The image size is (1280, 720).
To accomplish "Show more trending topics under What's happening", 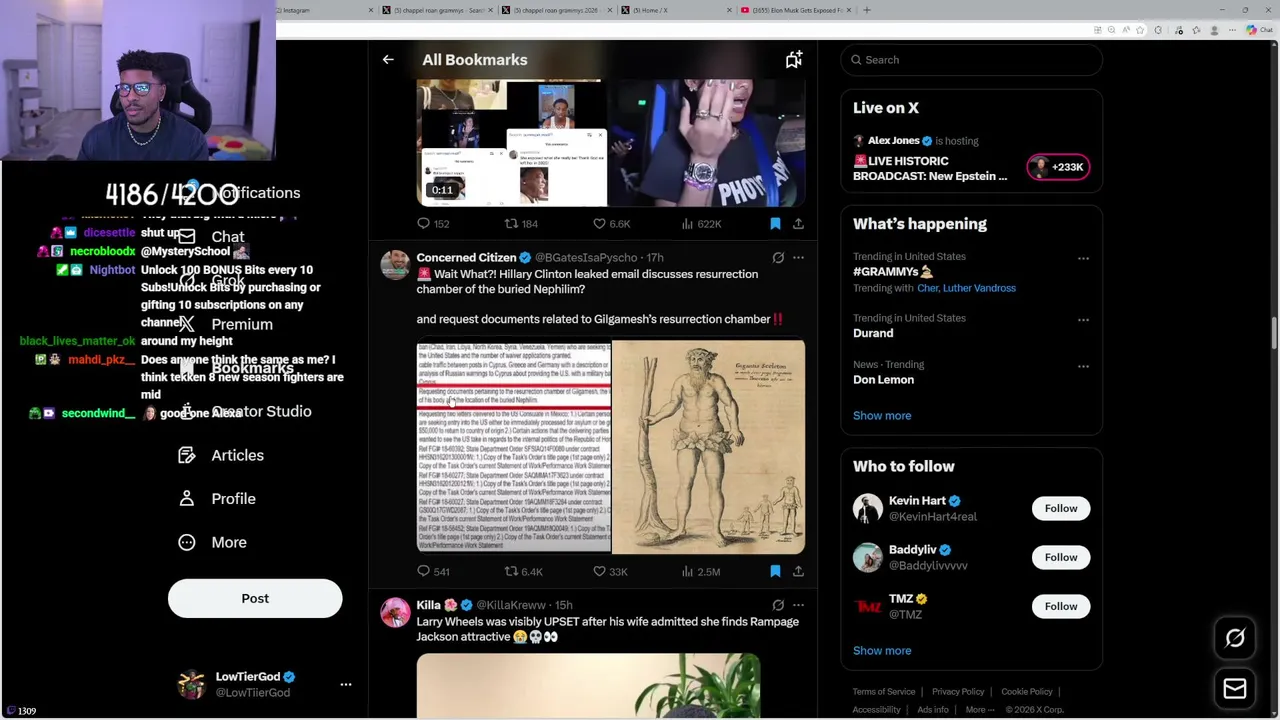I will 882,416.
